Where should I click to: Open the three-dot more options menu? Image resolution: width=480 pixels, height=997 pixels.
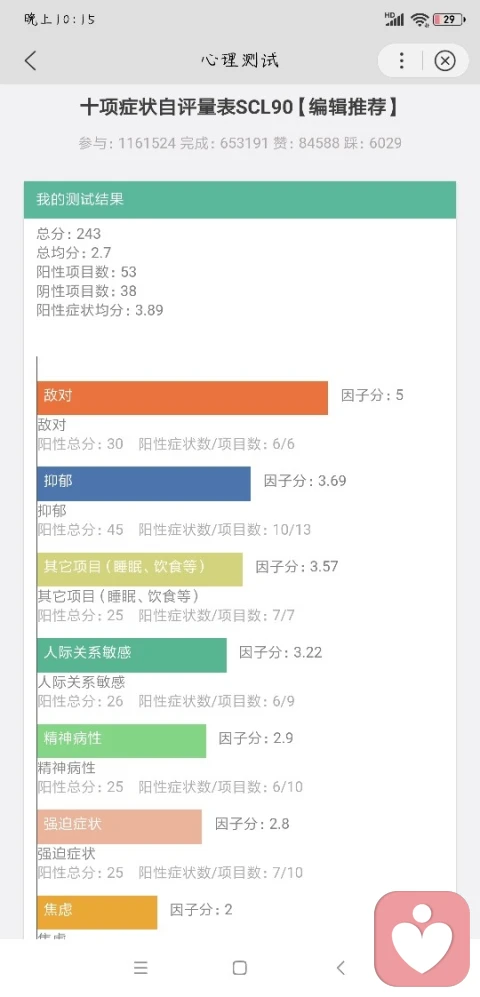tap(401, 60)
